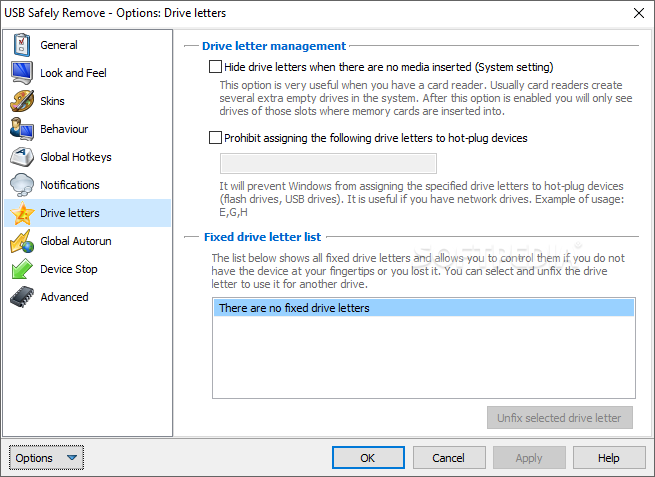Viewport: 655px width, 477px height.
Task: Open the Options dropdown button
Action: click(46, 458)
